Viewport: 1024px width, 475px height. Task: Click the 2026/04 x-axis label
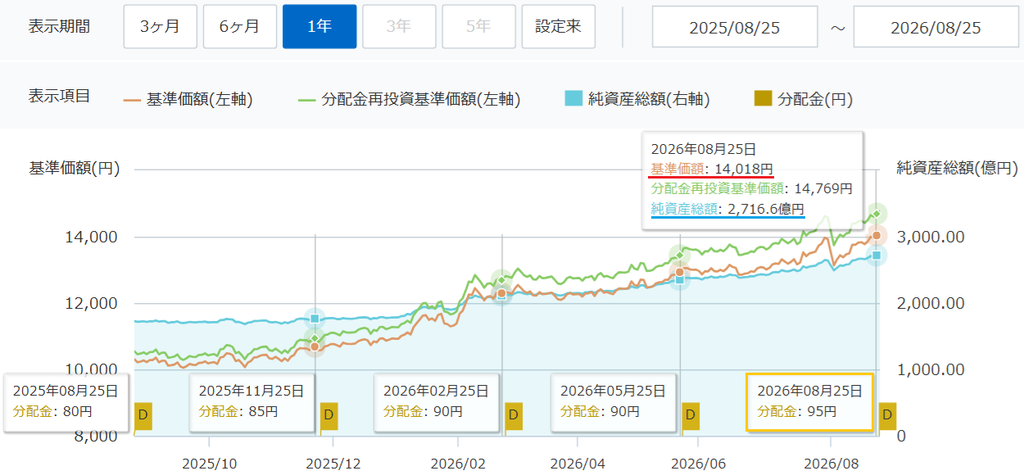578,463
